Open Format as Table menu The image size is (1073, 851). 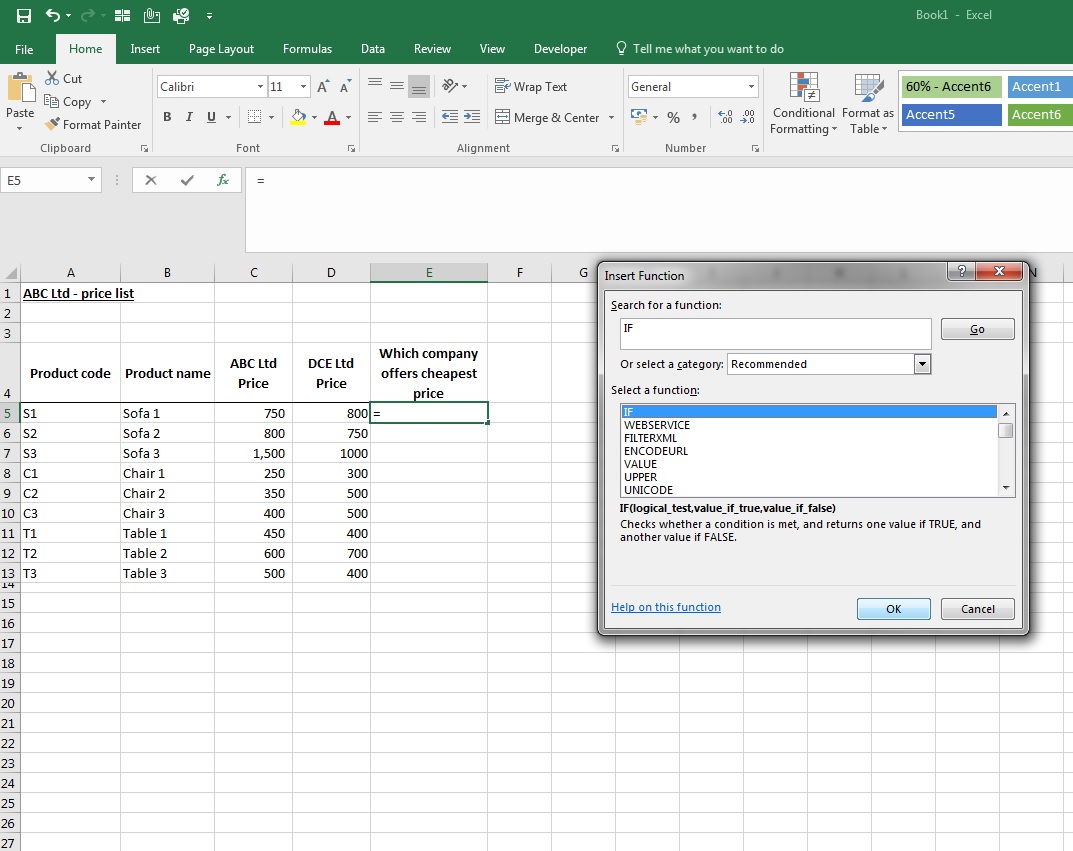pos(868,103)
